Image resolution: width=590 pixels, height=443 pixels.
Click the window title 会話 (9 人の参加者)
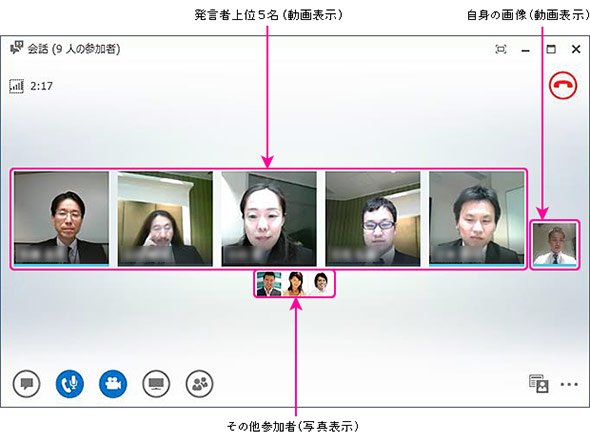[x=74, y=49]
